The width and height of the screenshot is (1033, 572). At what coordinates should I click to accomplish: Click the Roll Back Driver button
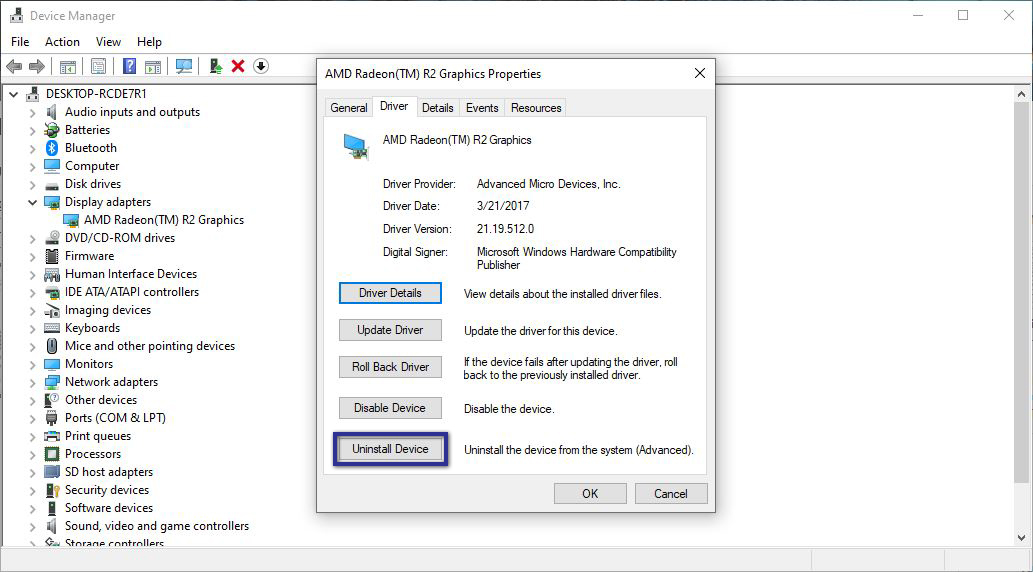(390, 367)
